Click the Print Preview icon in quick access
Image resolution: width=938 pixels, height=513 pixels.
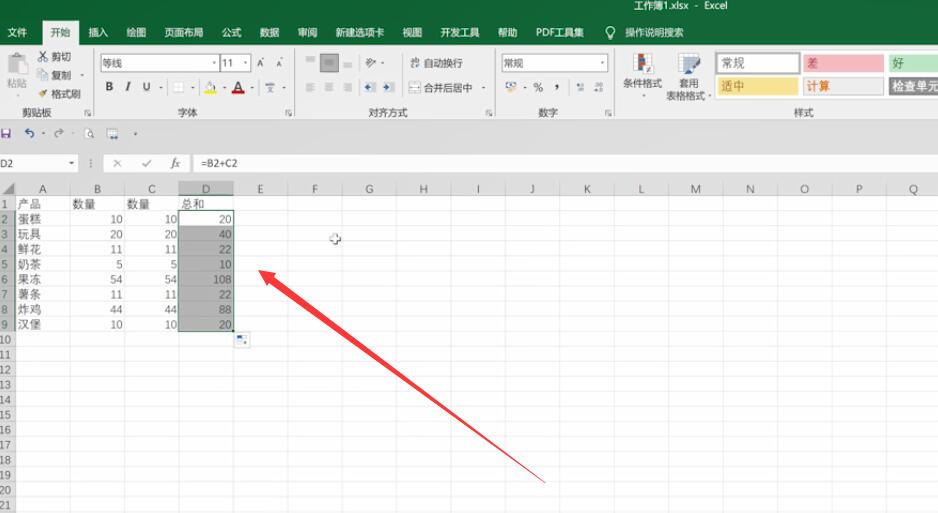pyautogui.click(x=89, y=133)
